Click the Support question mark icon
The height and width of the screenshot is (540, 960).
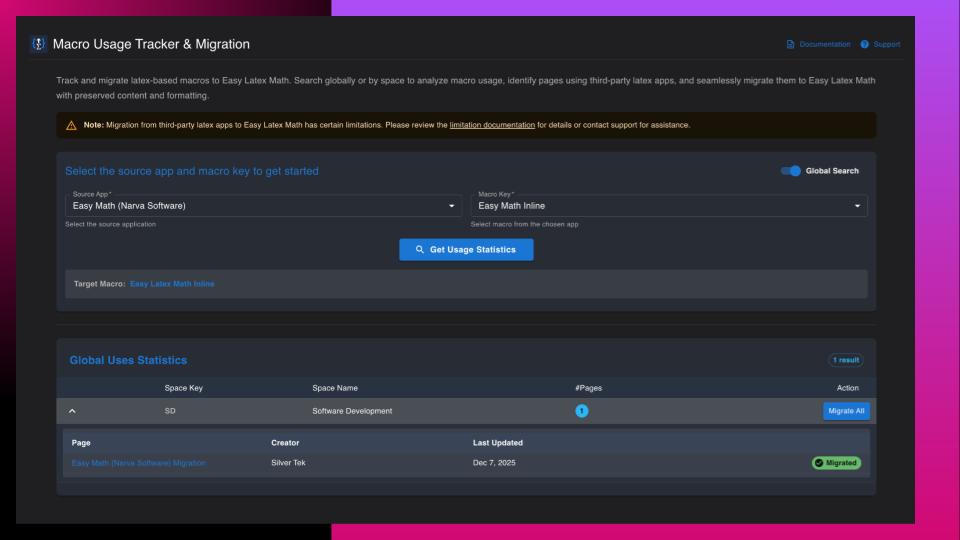click(x=864, y=44)
